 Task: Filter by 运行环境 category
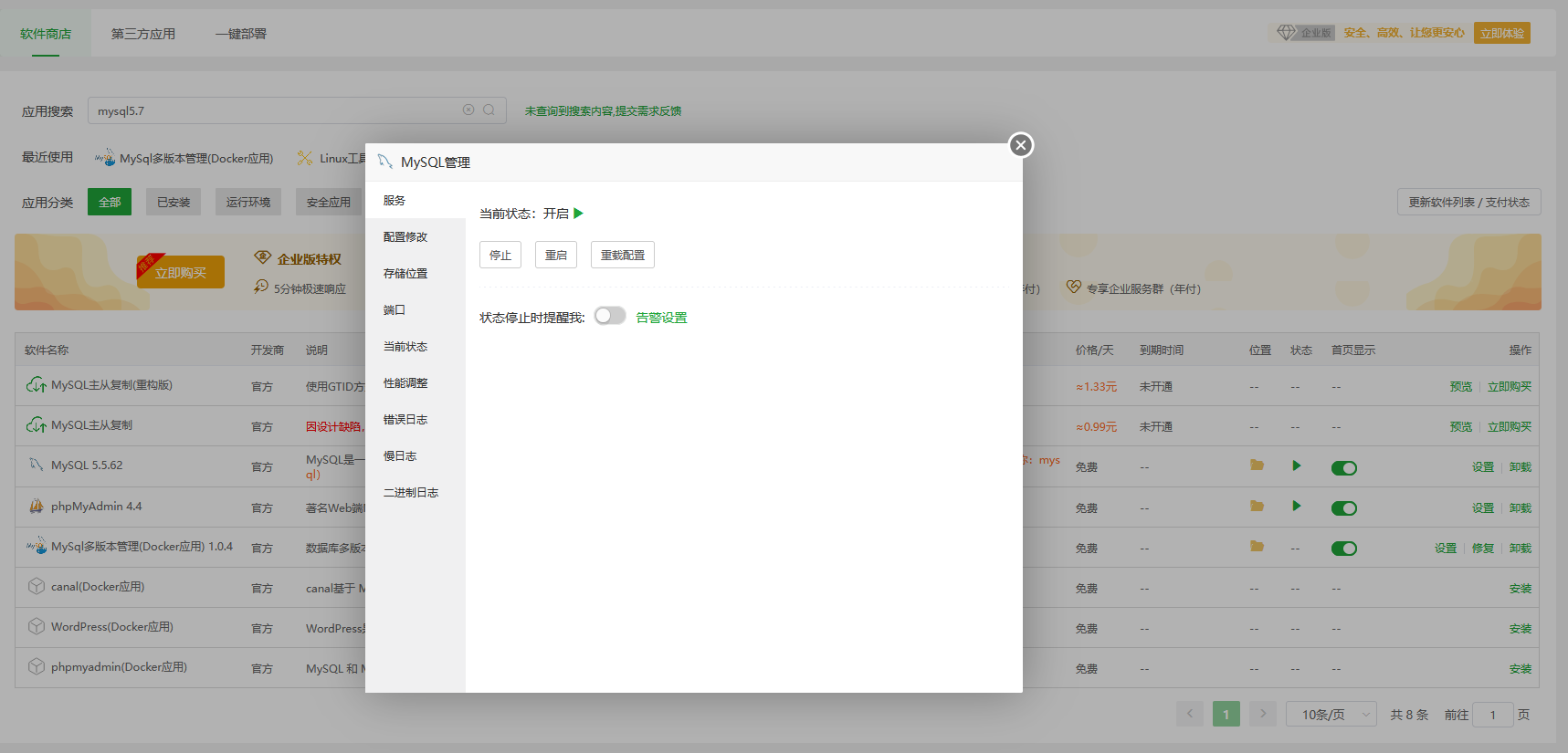[x=248, y=202]
